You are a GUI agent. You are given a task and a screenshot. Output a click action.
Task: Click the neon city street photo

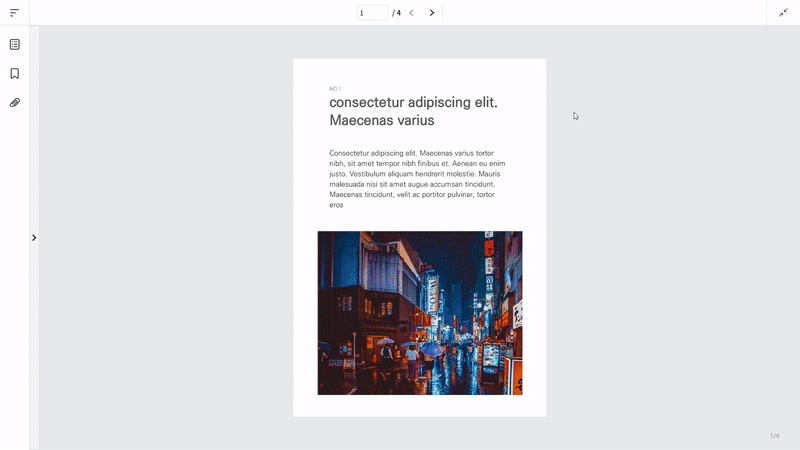pyautogui.click(x=420, y=313)
